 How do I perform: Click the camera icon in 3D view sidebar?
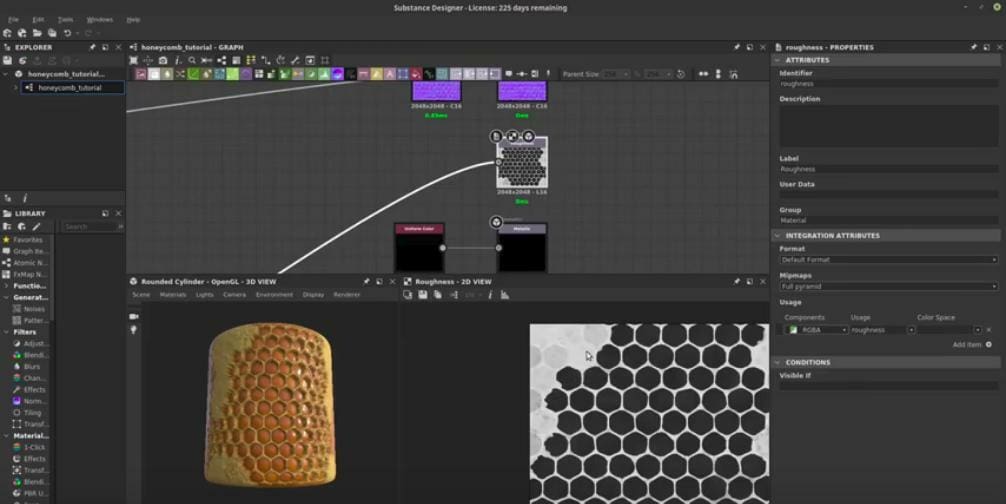[133, 317]
